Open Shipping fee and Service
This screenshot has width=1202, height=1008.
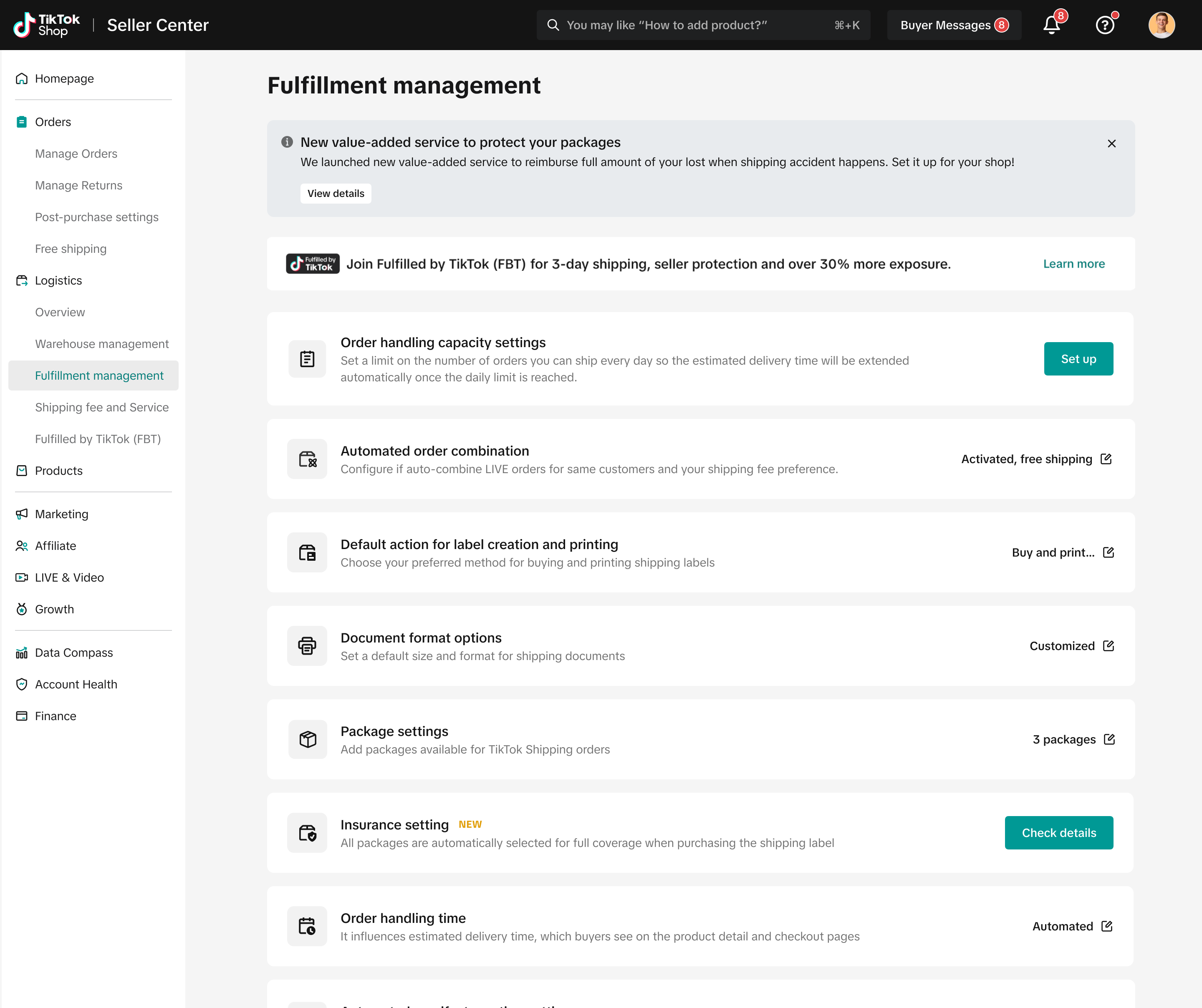point(102,407)
